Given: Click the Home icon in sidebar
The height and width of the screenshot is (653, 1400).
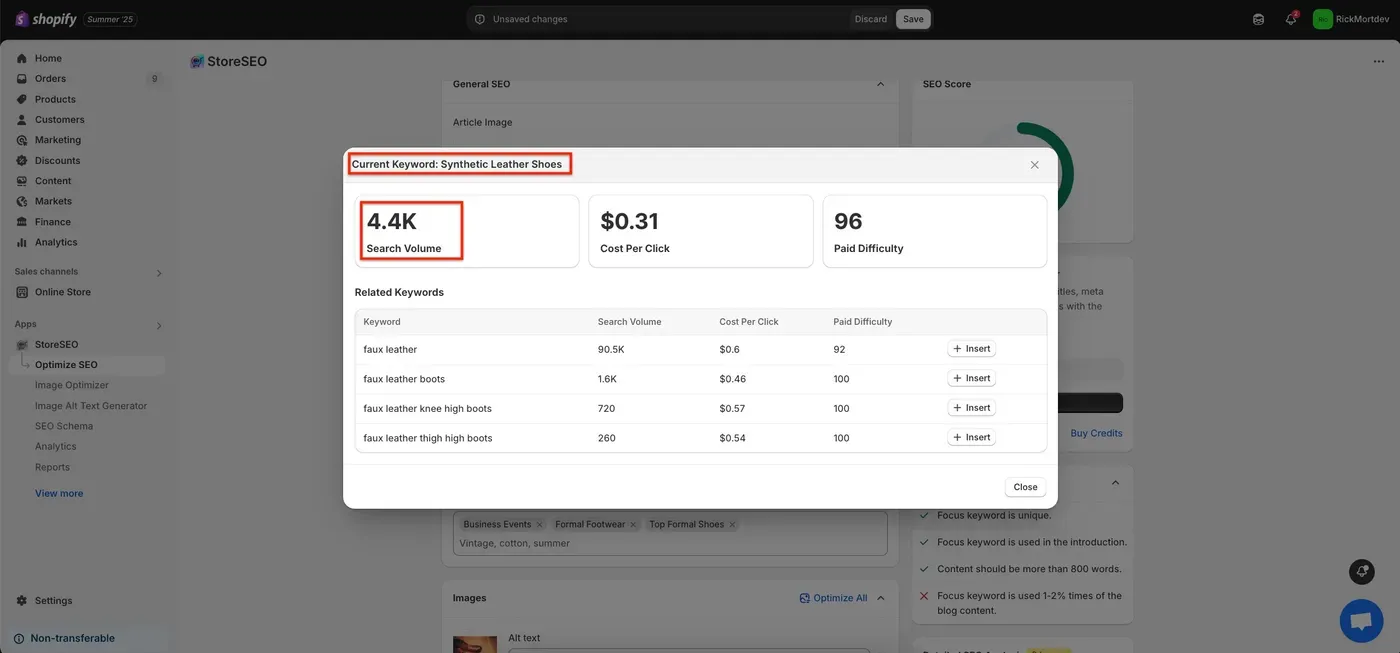Looking at the screenshot, I should coord(22,58).
